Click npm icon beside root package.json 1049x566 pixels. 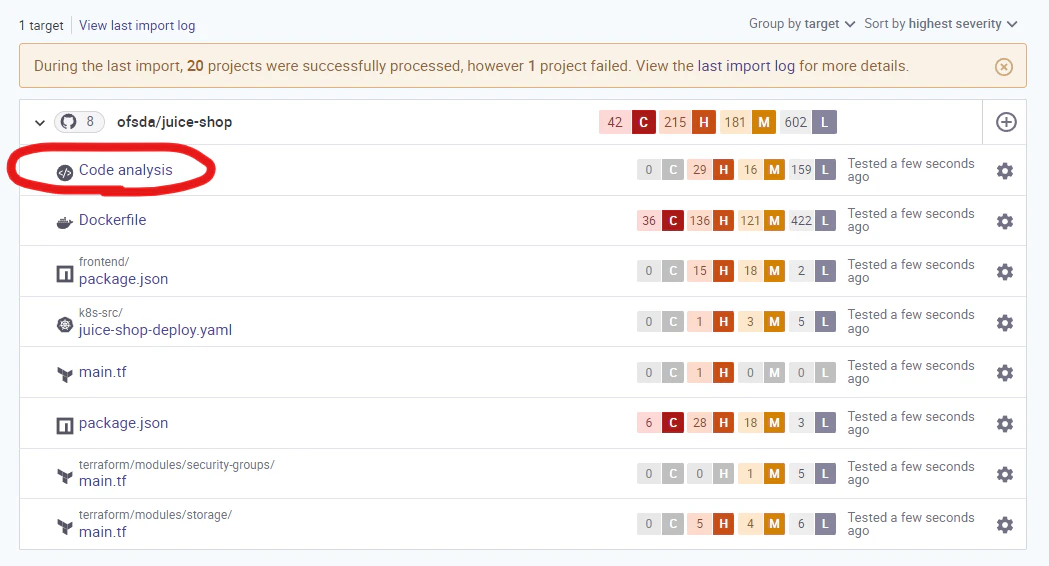pos(64,426)
